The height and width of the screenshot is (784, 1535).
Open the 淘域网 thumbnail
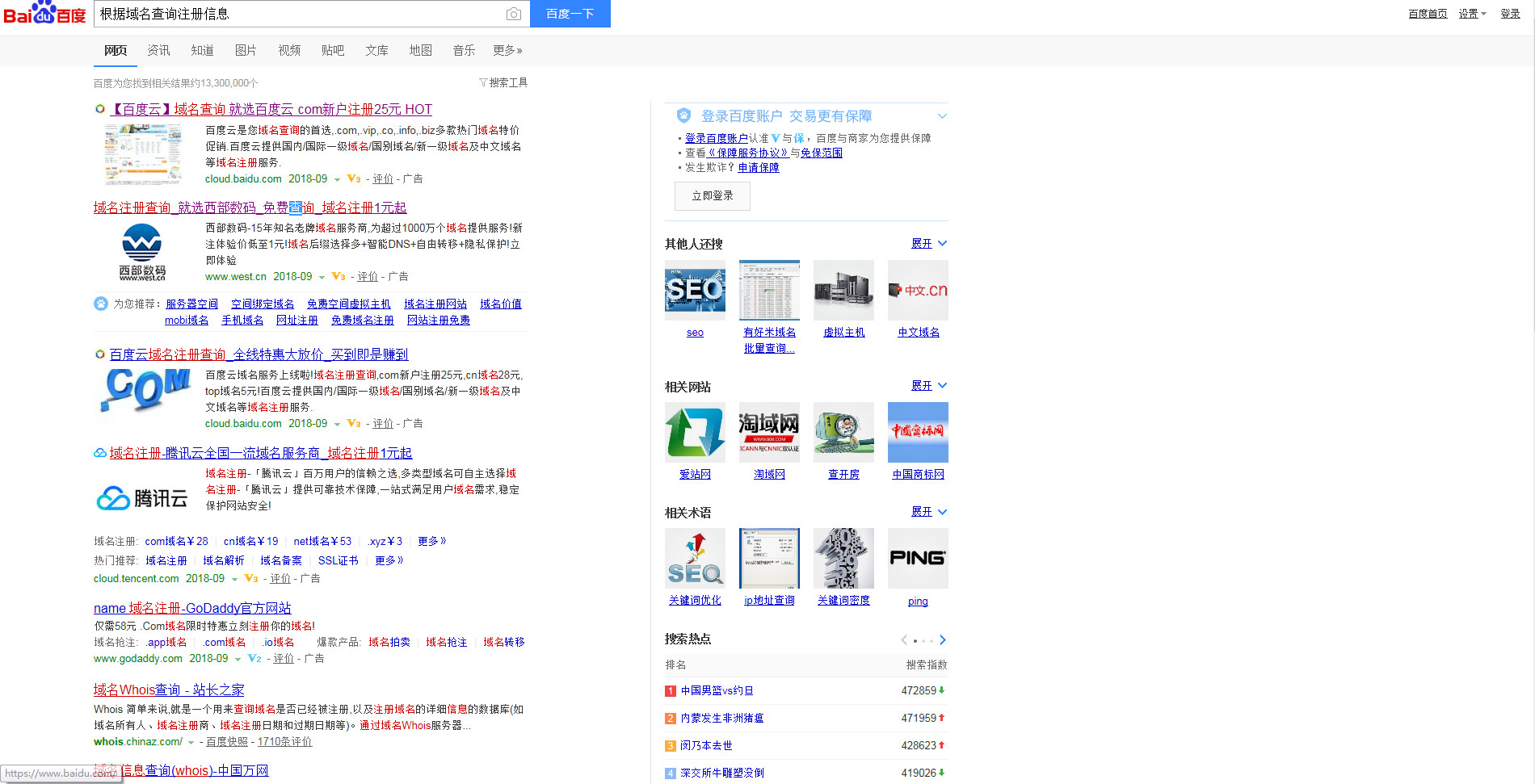[769, 432]
